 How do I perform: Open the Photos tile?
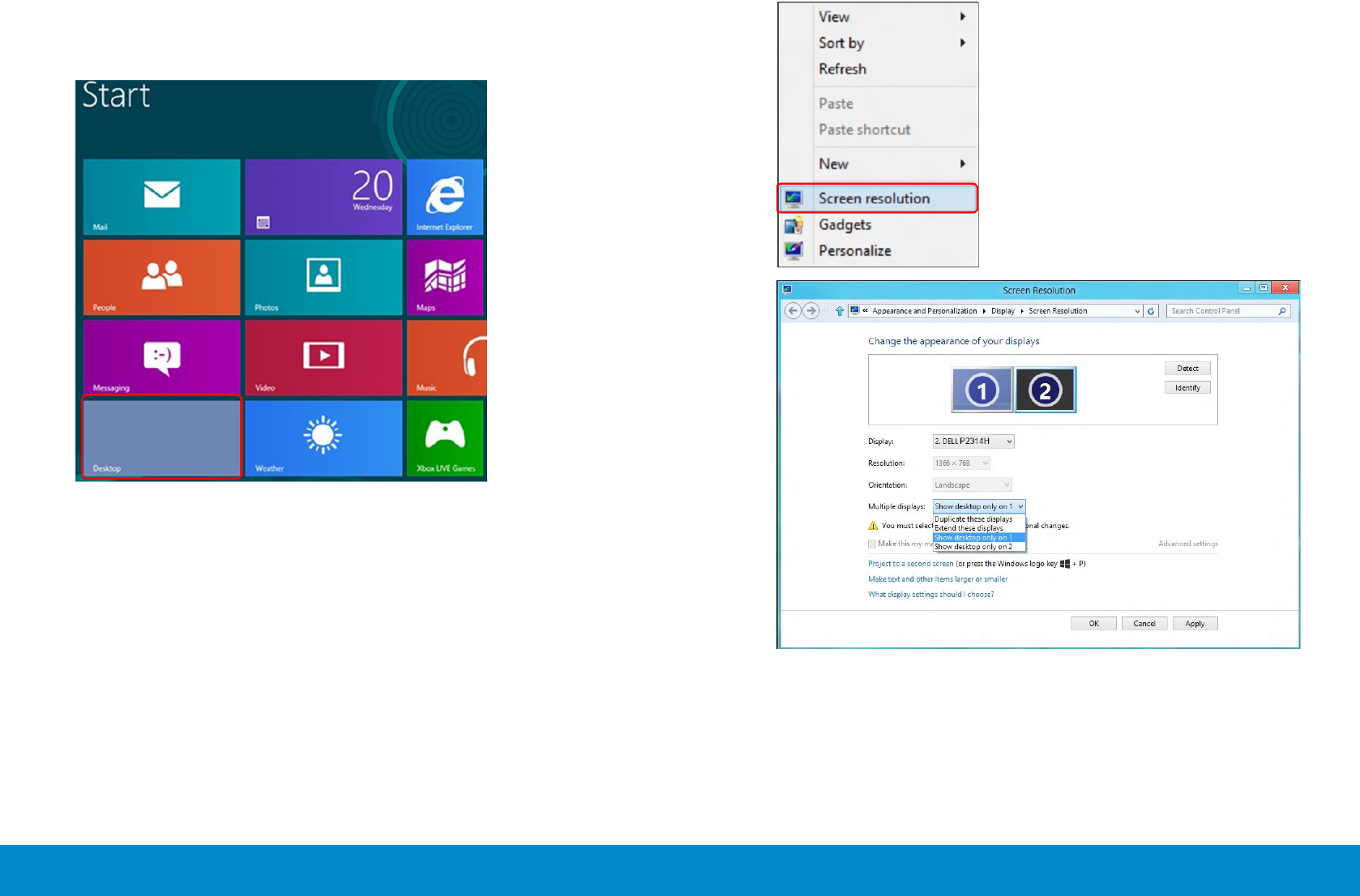[x=323, y=277]
